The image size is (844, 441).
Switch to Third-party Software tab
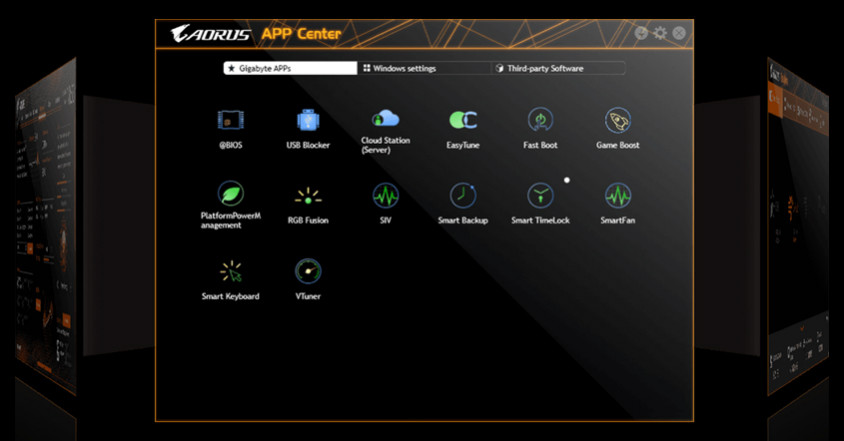pyautogui.click(x=558, y=68)
